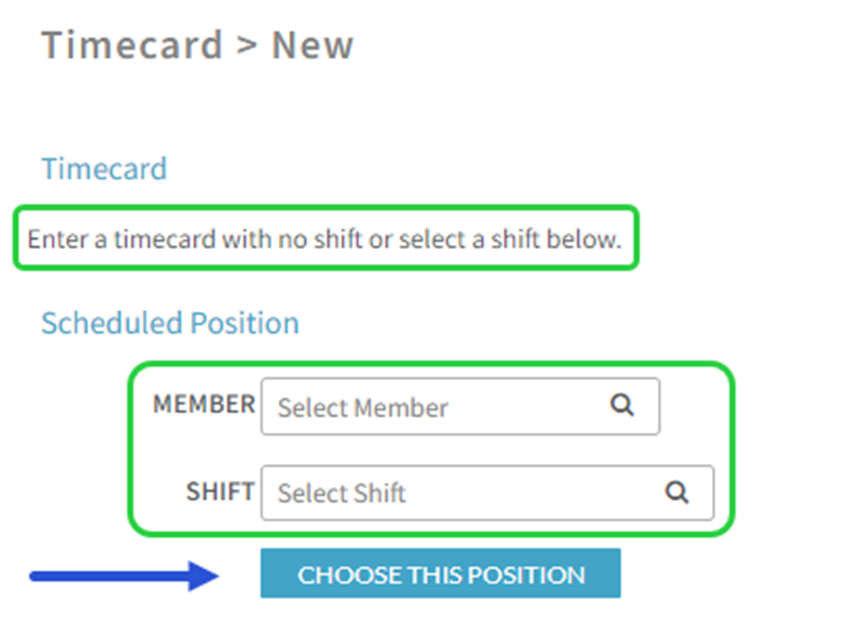Click the SHIFT field label
This screenshot has height=644, width=844.
(220, 491)
